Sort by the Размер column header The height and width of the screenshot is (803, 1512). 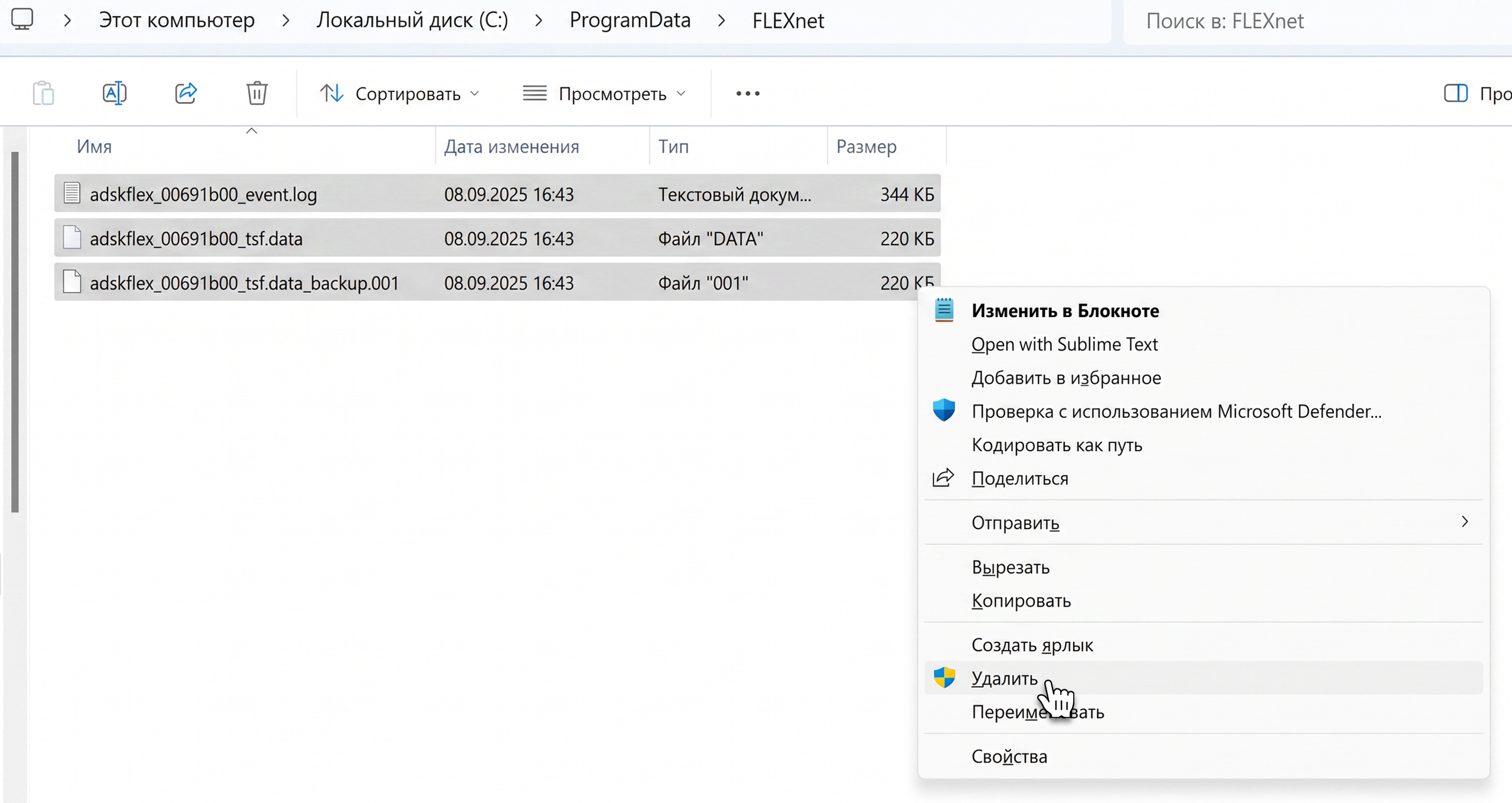(x=887, y=146)
